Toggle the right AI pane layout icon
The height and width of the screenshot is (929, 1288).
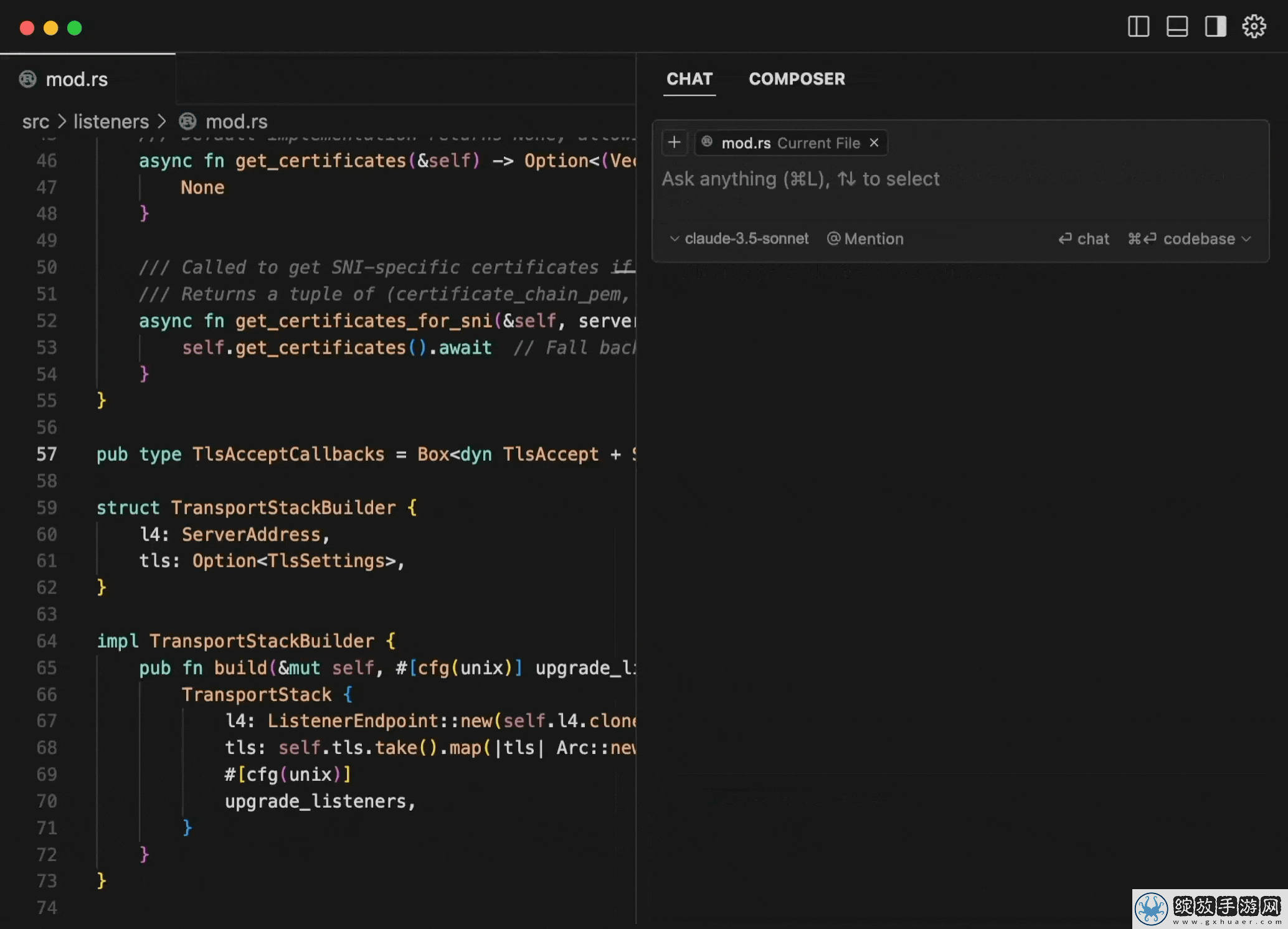(x=1215, y=27)
